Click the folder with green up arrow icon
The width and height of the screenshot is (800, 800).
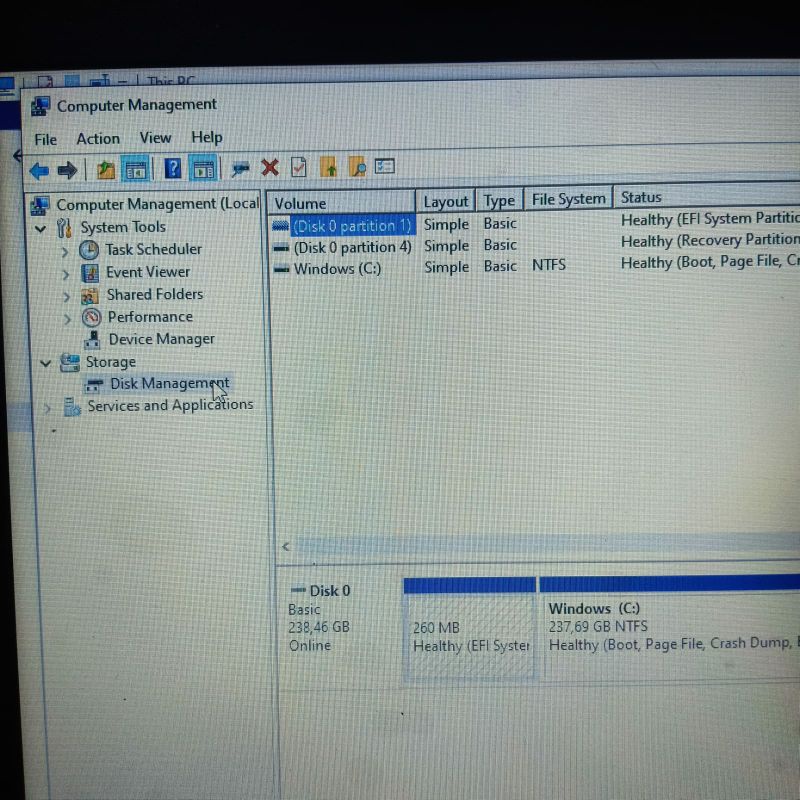(x=329, y=166)
